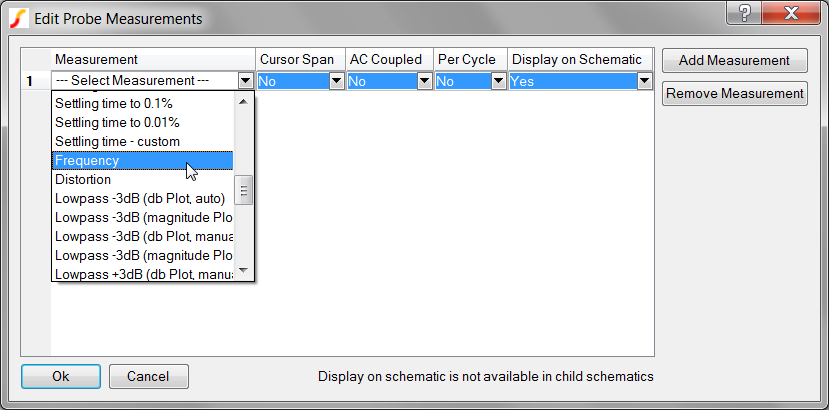Open the AC Coupled dropdown
This screenshot has width=829, height=410.
coord(424,81)
